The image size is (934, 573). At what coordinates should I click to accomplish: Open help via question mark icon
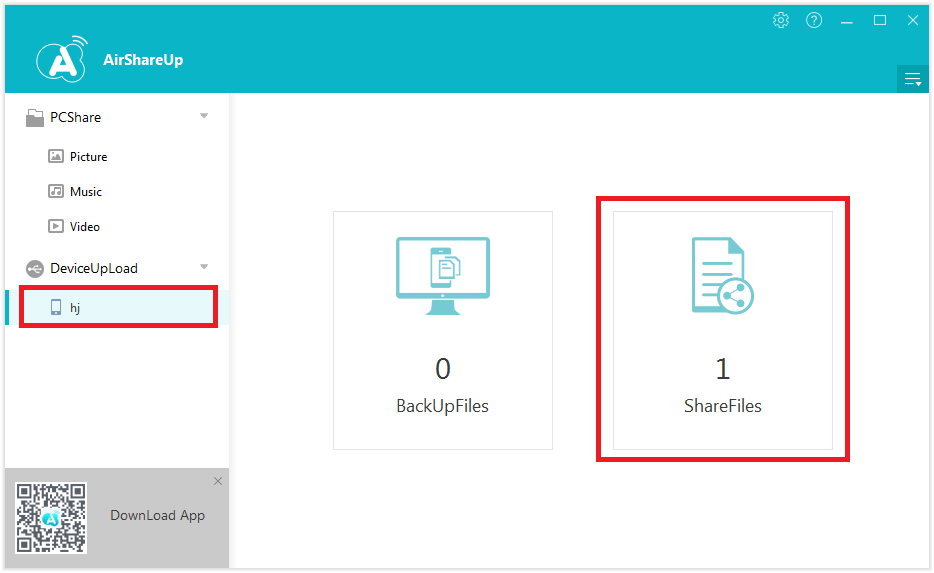pos(814,20)
